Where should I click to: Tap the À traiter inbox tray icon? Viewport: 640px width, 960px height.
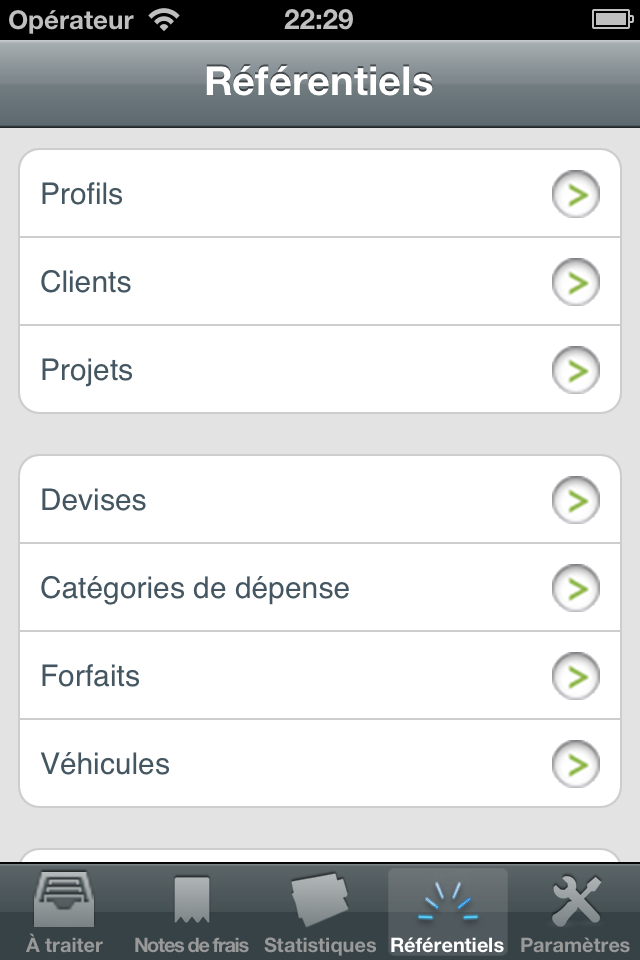click(x=64, y=899)
